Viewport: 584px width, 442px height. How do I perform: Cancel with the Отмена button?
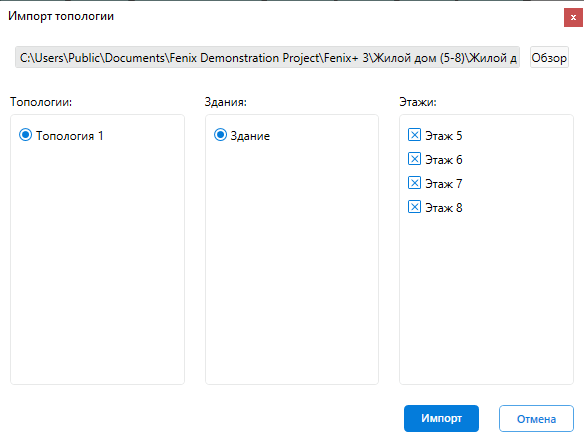pos(536,419)
